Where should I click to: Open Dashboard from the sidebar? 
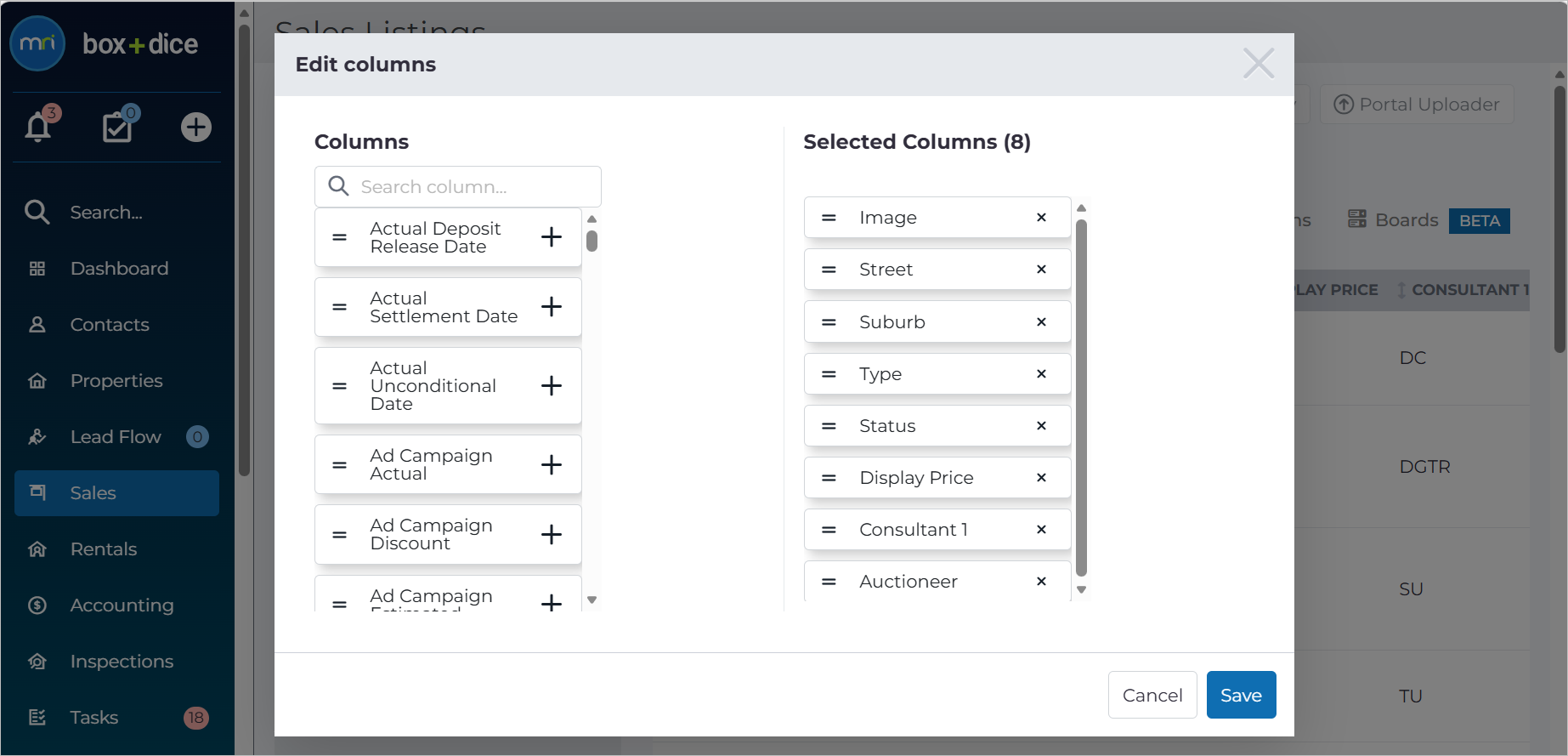pos(117,269)
